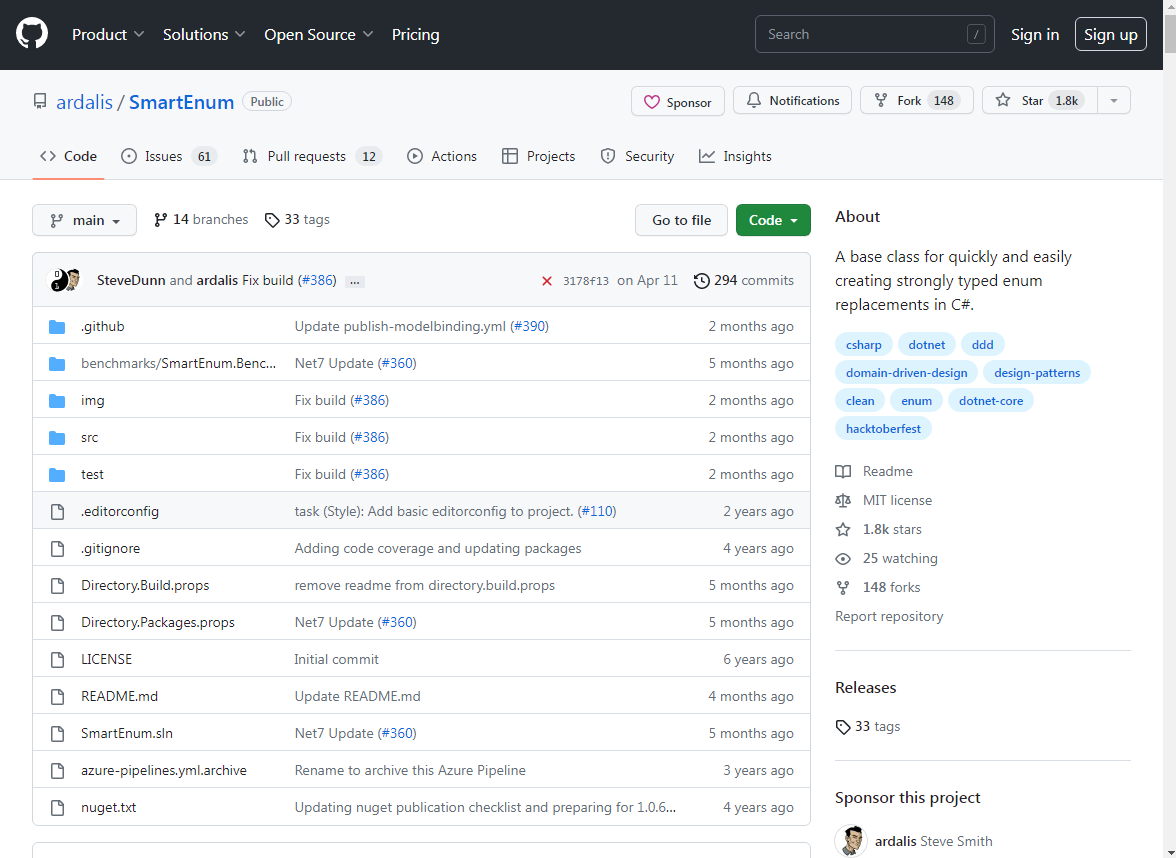Image resolution: width=1176 pixels, height=858 pixels.
Task: Open pull request #110 link
Action: pos(597,512)
